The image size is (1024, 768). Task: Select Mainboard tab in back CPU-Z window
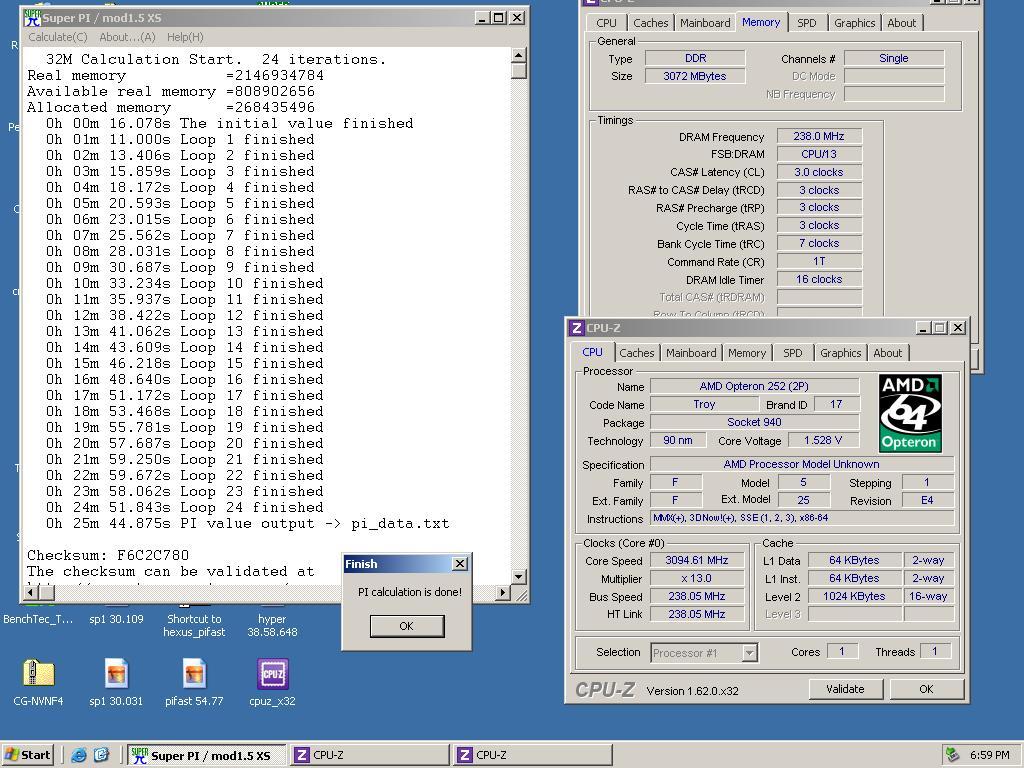(705, 23)
